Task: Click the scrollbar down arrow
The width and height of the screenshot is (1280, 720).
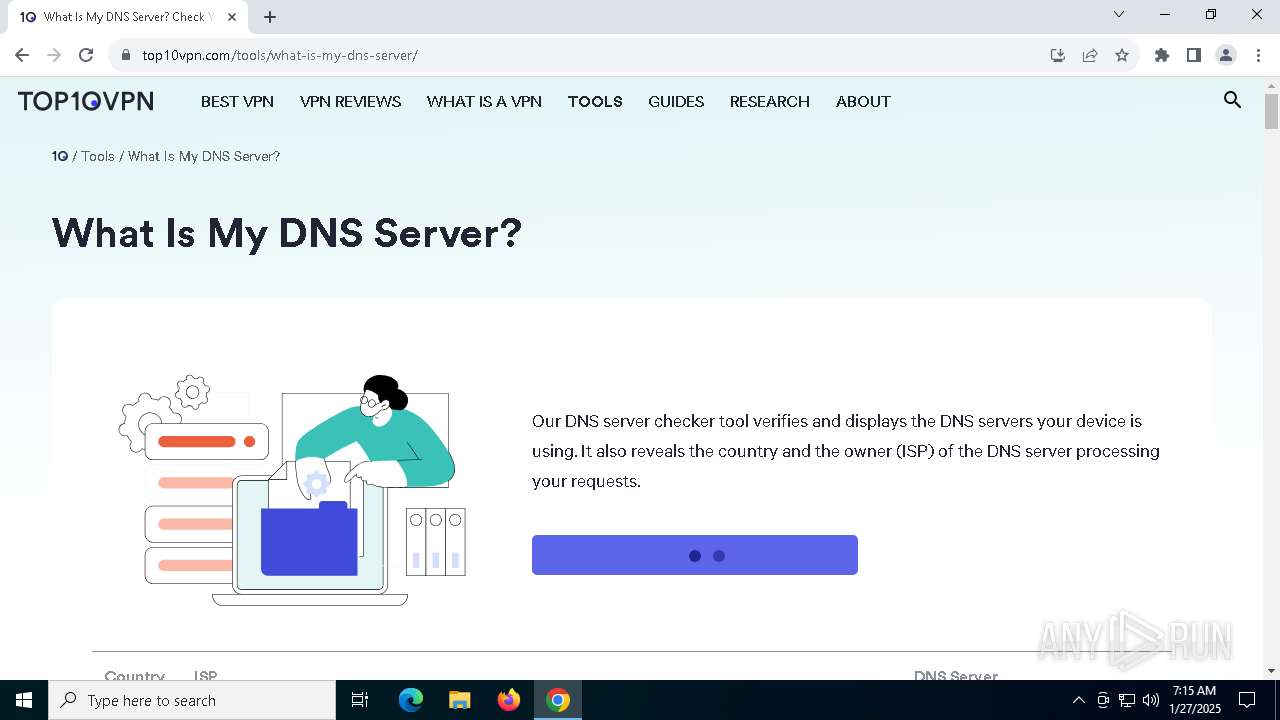Action: (1271, 671)
